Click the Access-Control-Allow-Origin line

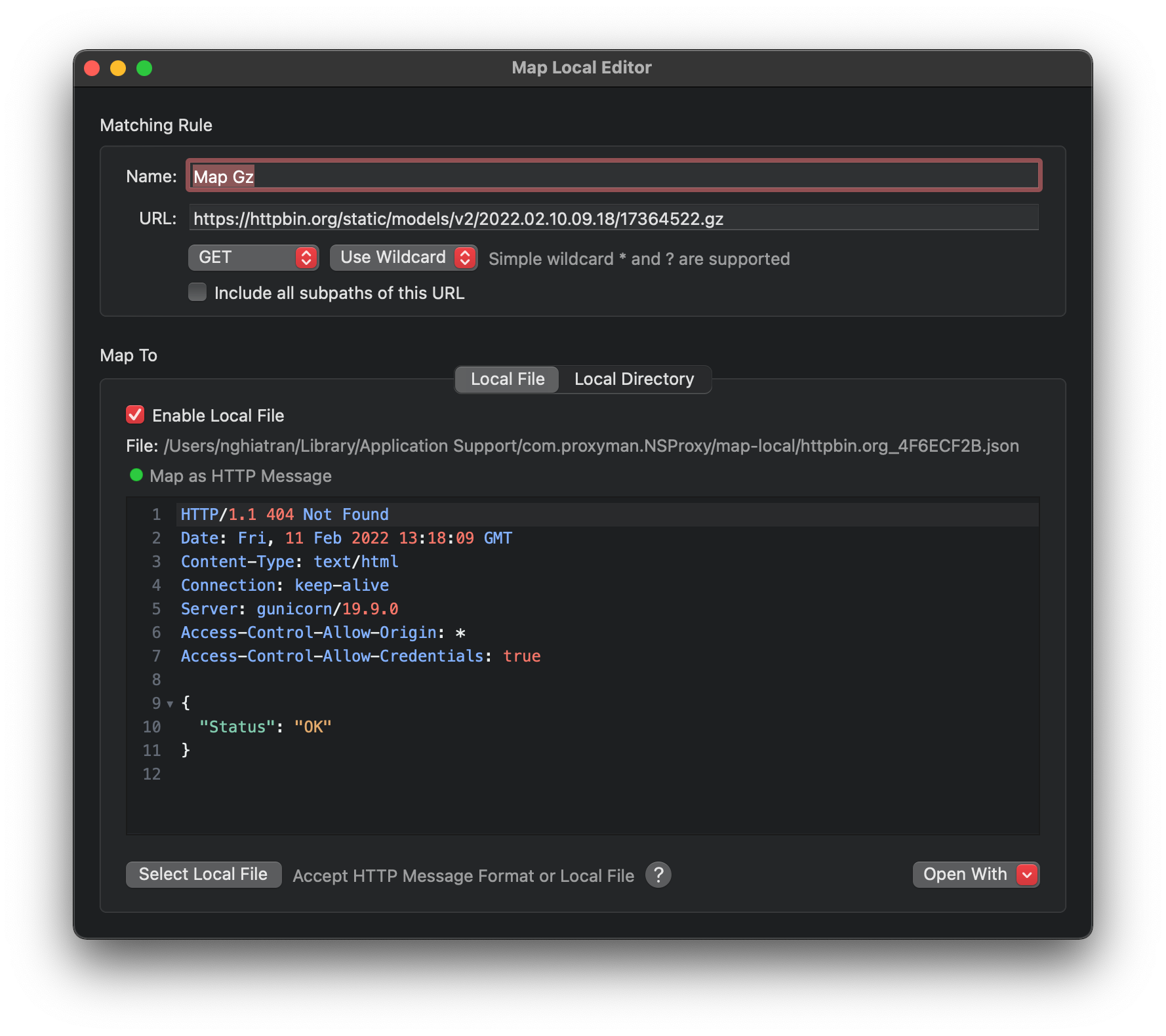tap(323, 633)
